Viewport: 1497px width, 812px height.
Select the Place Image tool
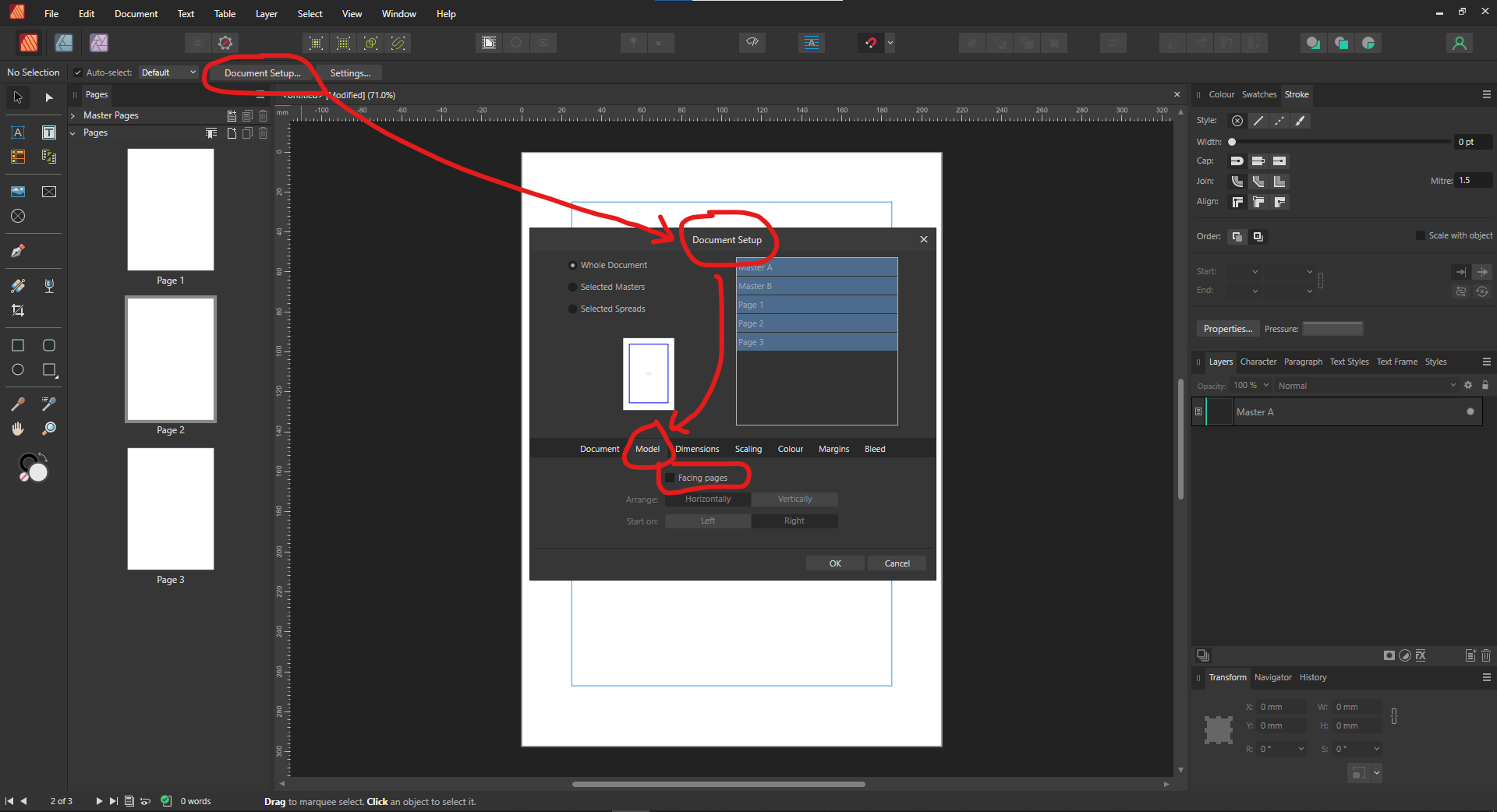[x=18, y=192]
